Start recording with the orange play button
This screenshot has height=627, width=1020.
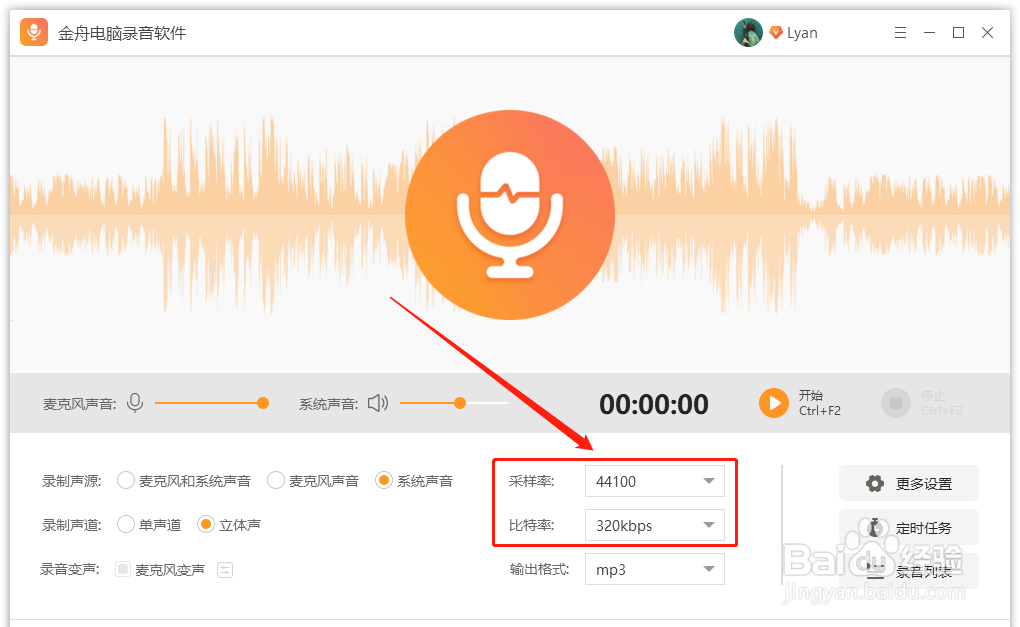[774, 403]
